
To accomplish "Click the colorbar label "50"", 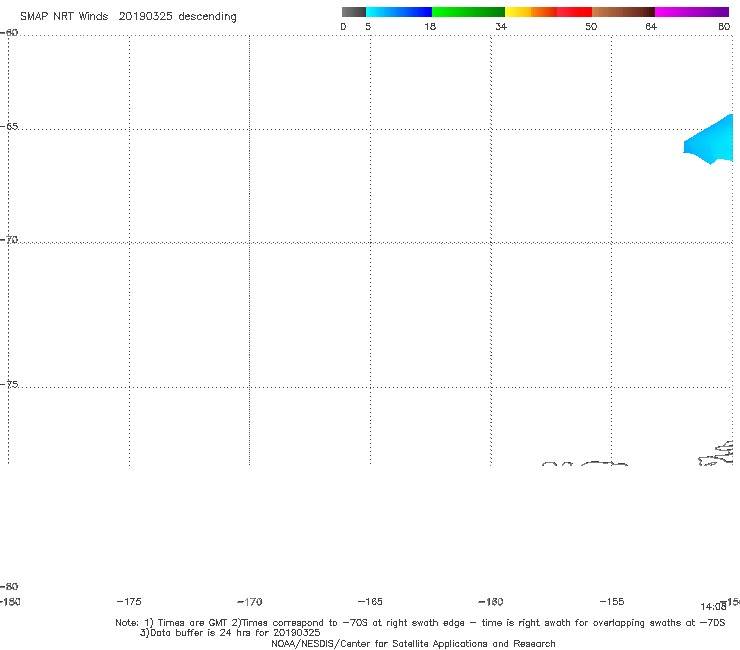I will click(x=591, y=26).
